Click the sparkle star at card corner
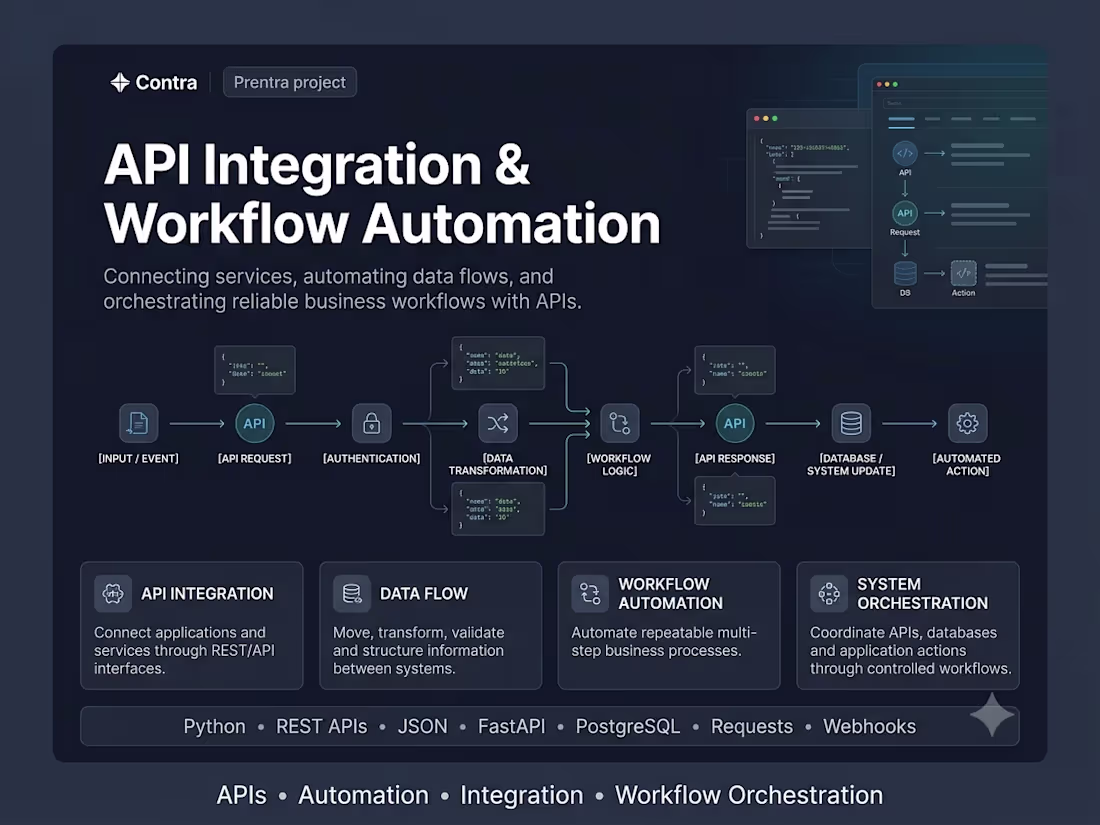 [x=992, y=714]
